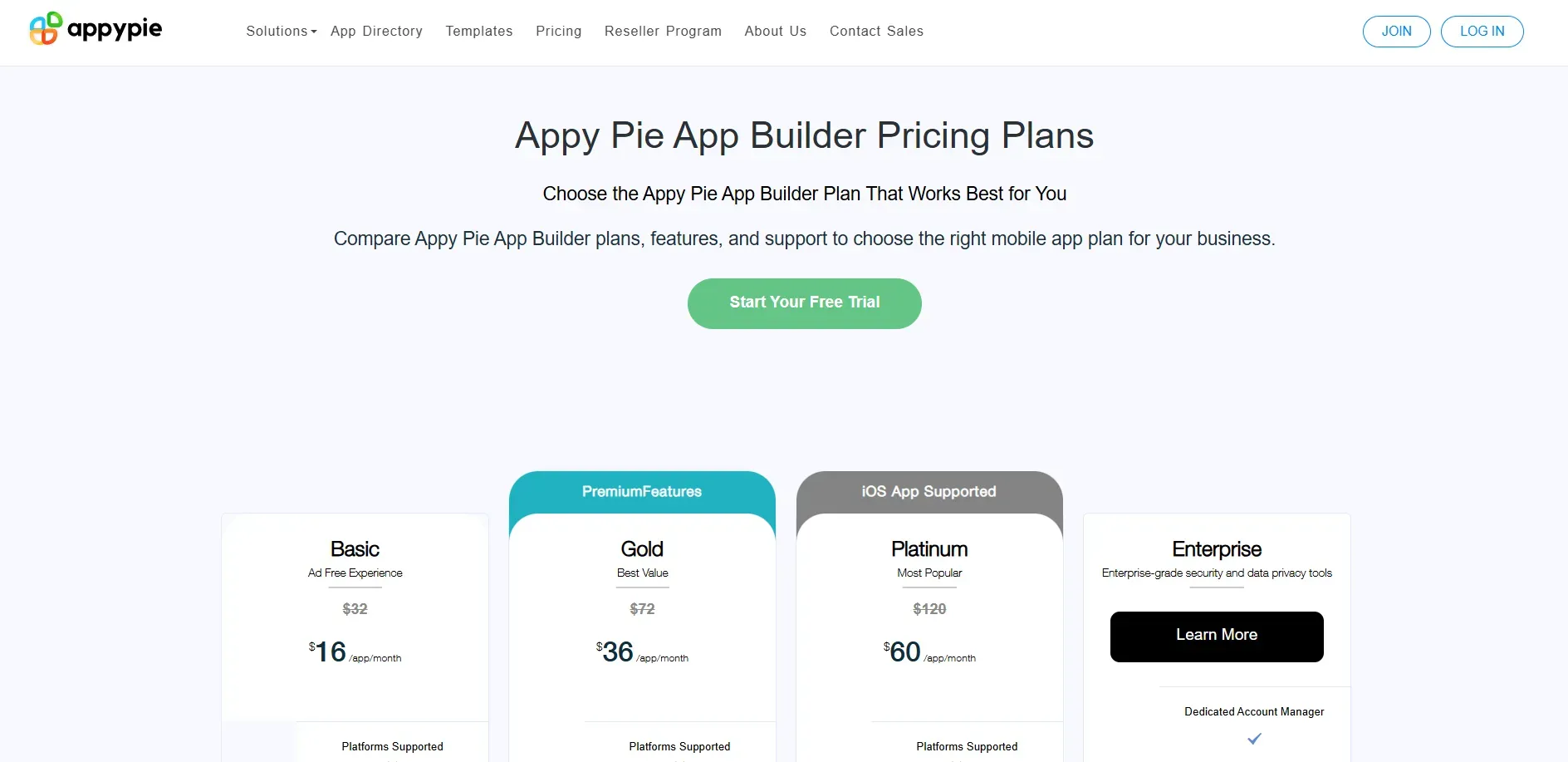The image size is (1568, 762).
Task: Click the Gold plan PremiumFeatures banner
Action: click(642, 491)
